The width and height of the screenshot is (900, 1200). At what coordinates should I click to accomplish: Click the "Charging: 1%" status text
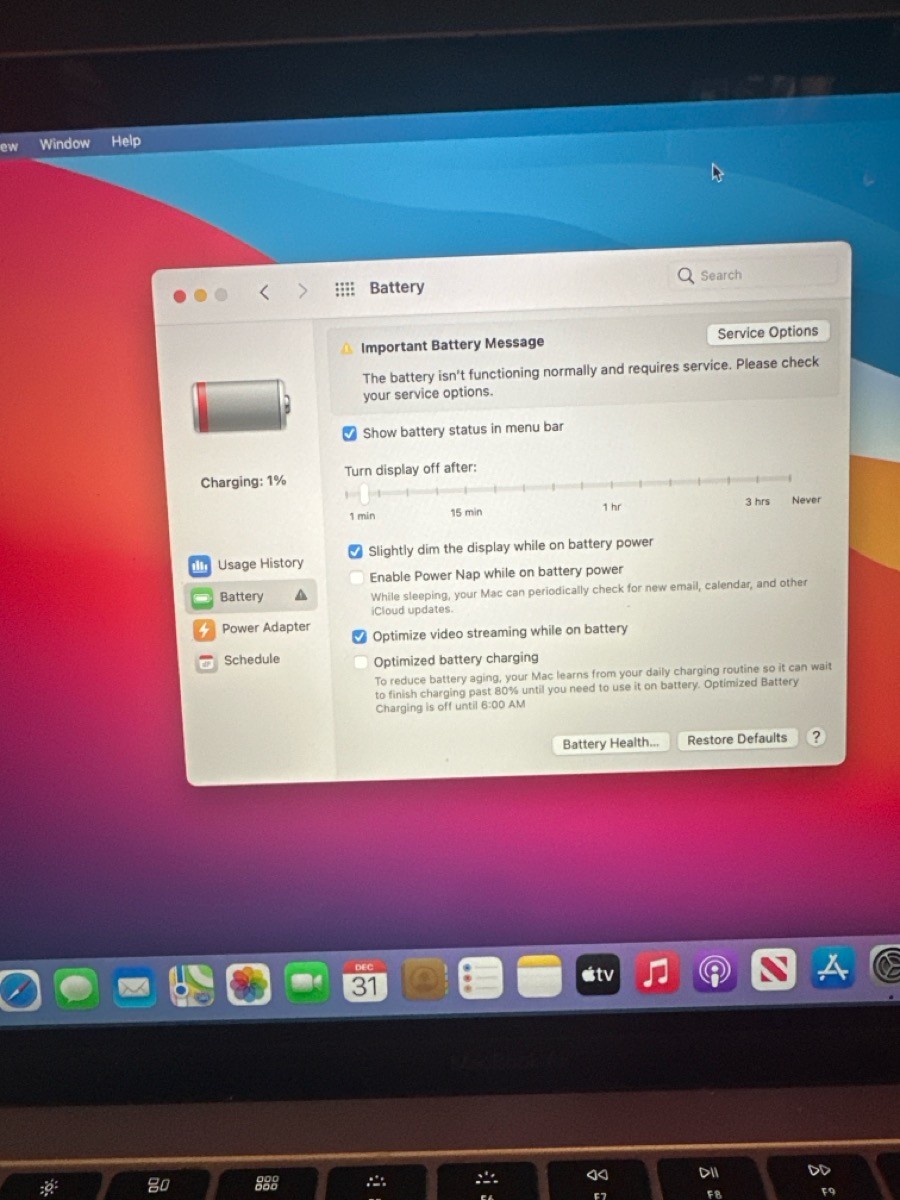click(x=243, y=482)
